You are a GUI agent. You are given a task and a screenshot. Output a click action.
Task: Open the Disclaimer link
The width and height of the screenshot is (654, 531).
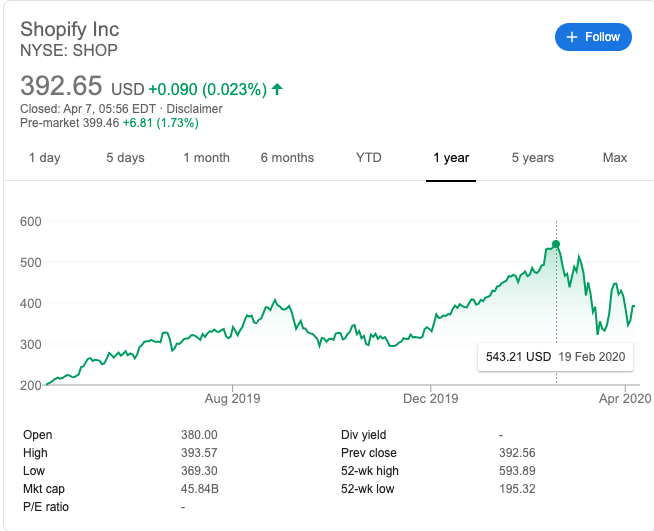coord(194,109)
